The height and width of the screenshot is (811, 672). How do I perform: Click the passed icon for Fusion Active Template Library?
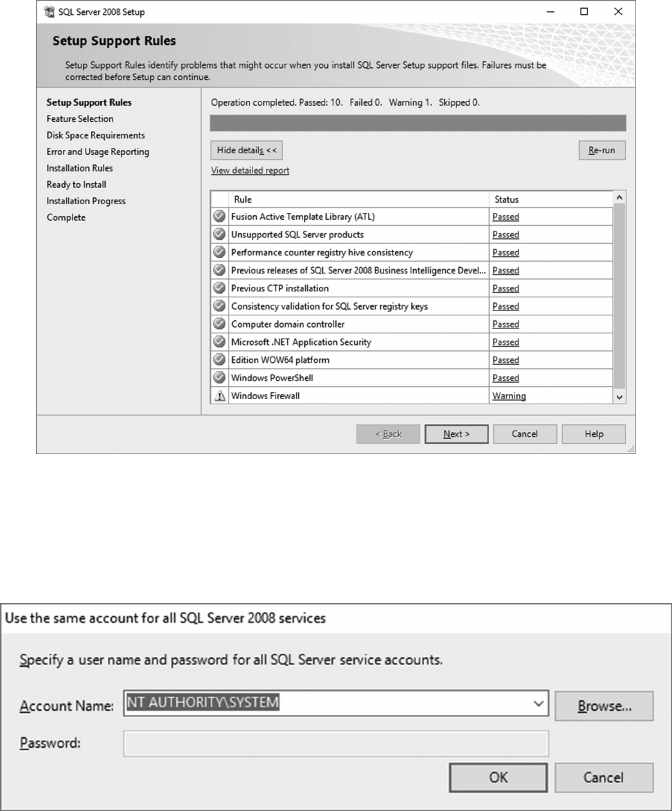[x=219, y=216]
